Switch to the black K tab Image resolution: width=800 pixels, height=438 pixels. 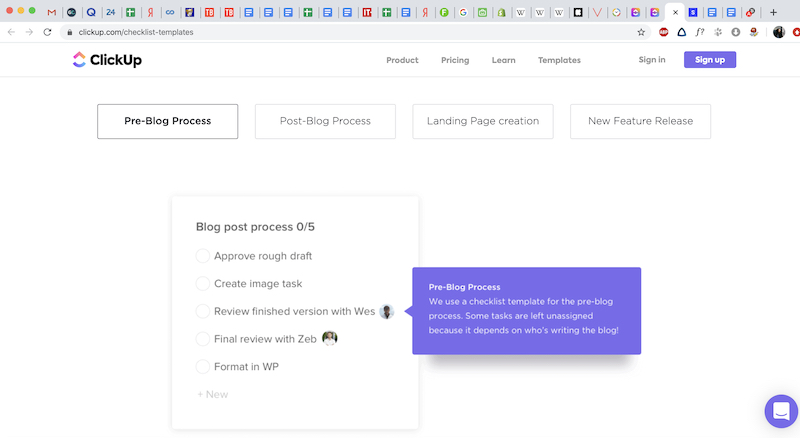pyautogui.click(x=578, y=12)
